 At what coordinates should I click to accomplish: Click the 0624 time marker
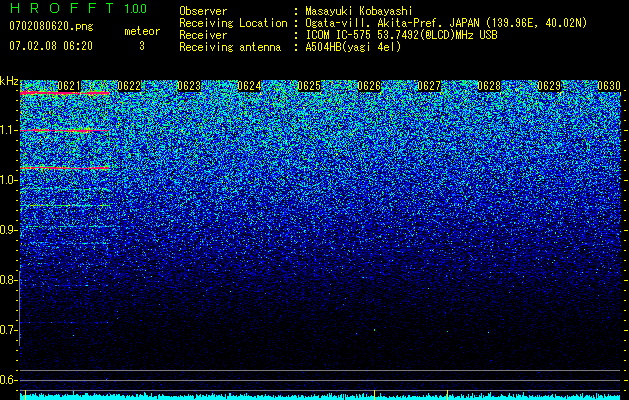(x=249, y=86)
